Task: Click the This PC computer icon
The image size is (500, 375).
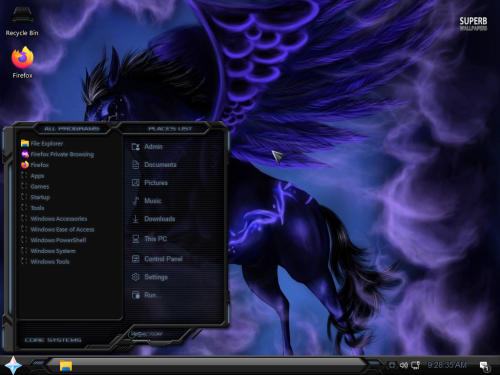Action: (136, 239)
